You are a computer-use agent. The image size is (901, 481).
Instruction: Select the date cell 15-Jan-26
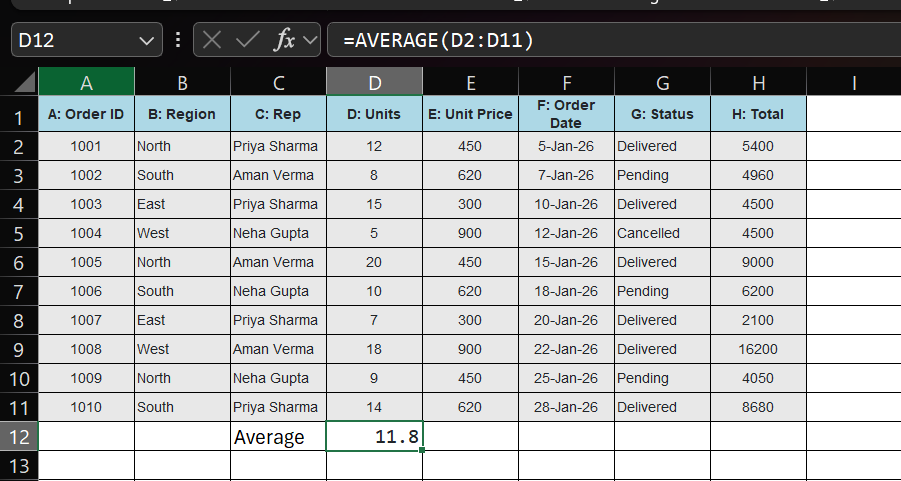click(x=567, y=263)
